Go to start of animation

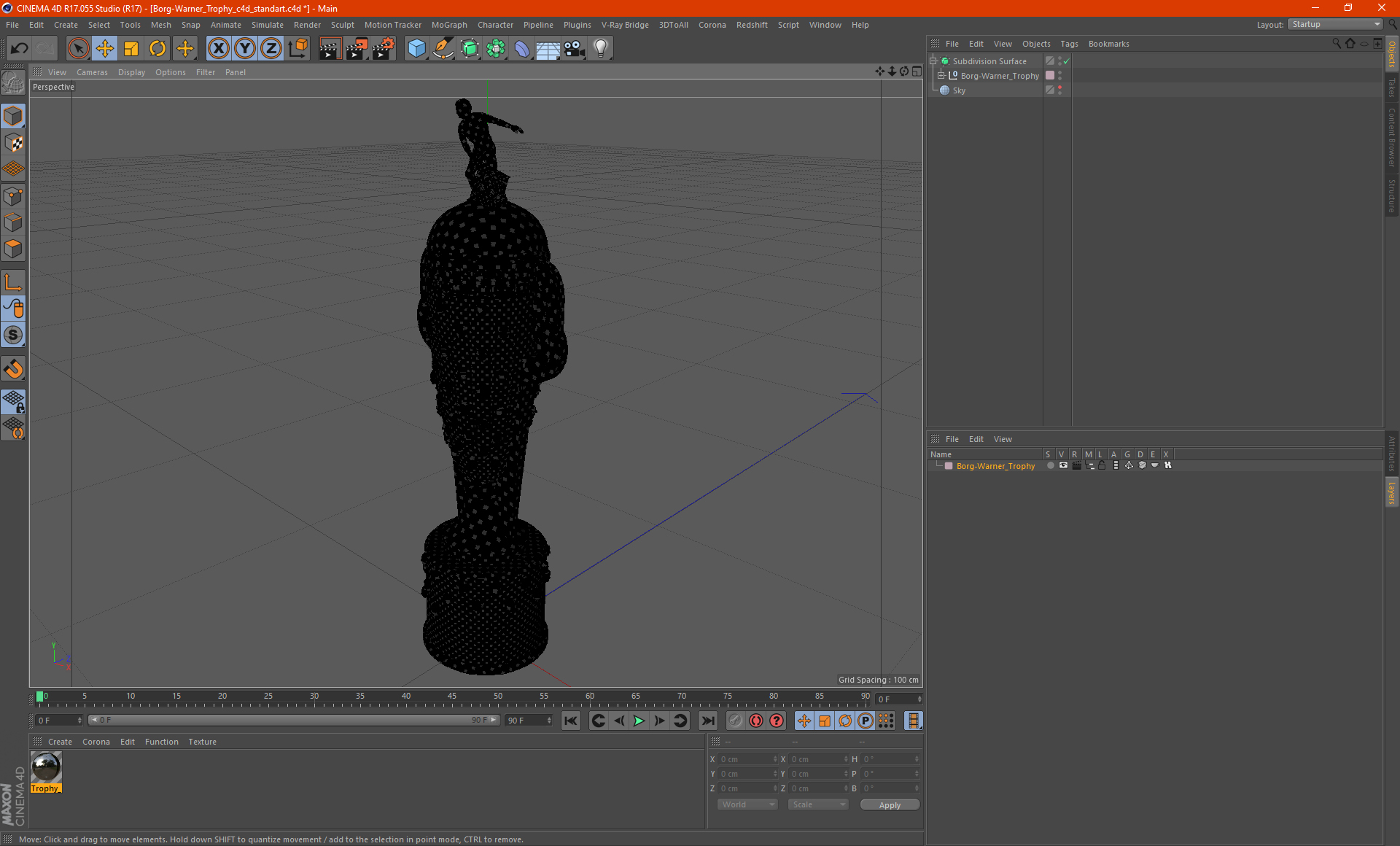pos(571,721)
